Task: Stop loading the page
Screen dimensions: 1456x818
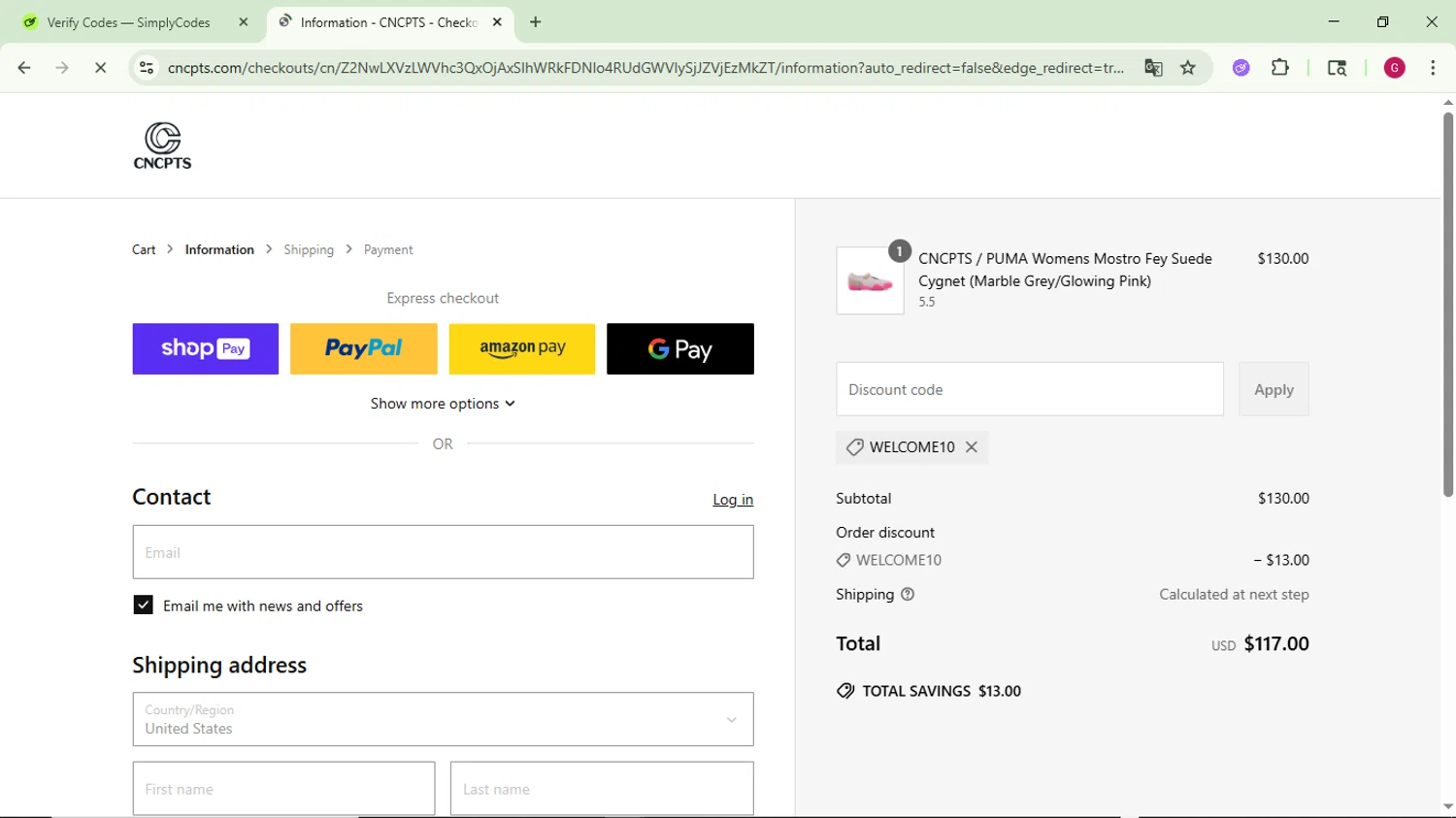Action: click(100, 68)
